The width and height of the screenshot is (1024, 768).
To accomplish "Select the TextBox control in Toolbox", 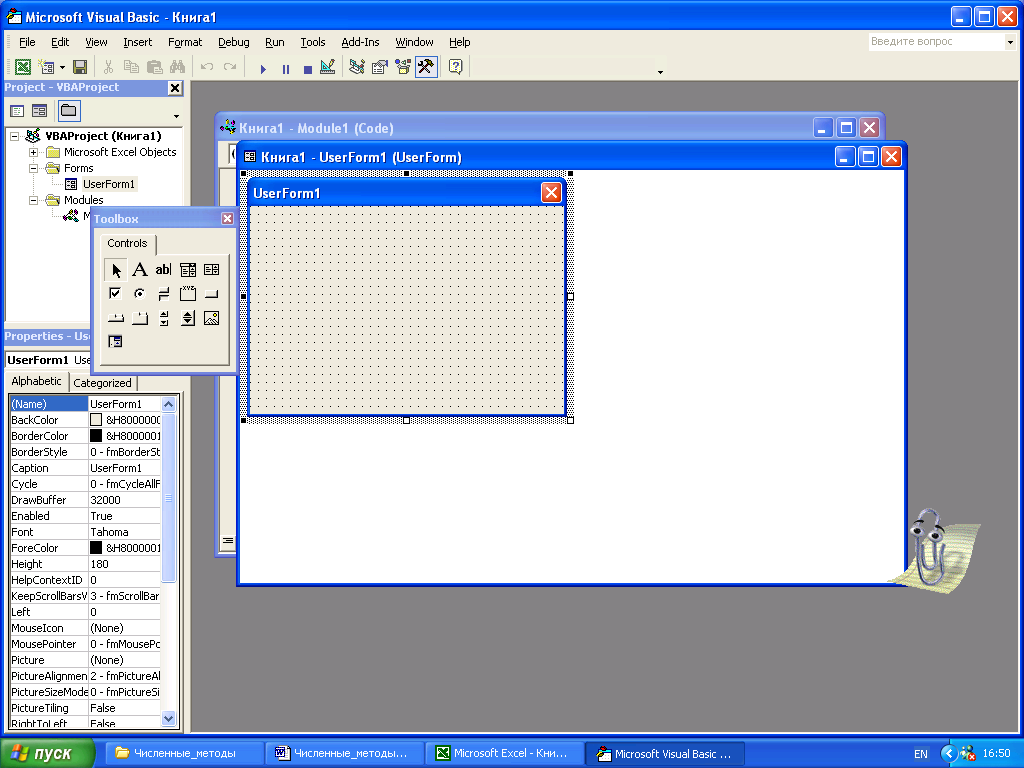I will click(163, 270).
